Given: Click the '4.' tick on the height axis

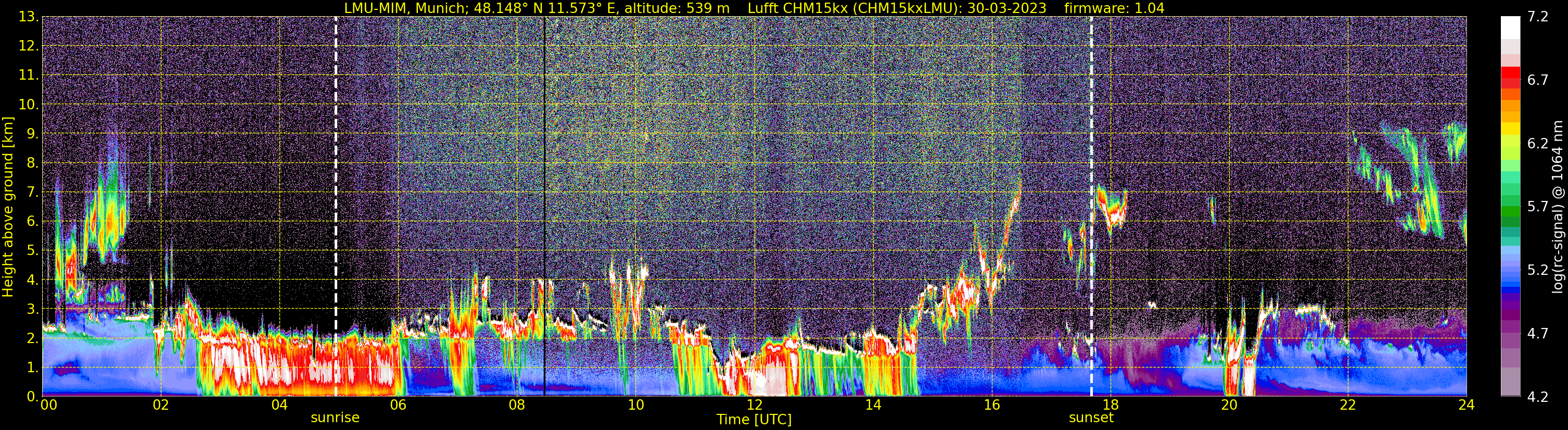Looking at the screenshot, I should pyautogui.click(x=33, y=280).
